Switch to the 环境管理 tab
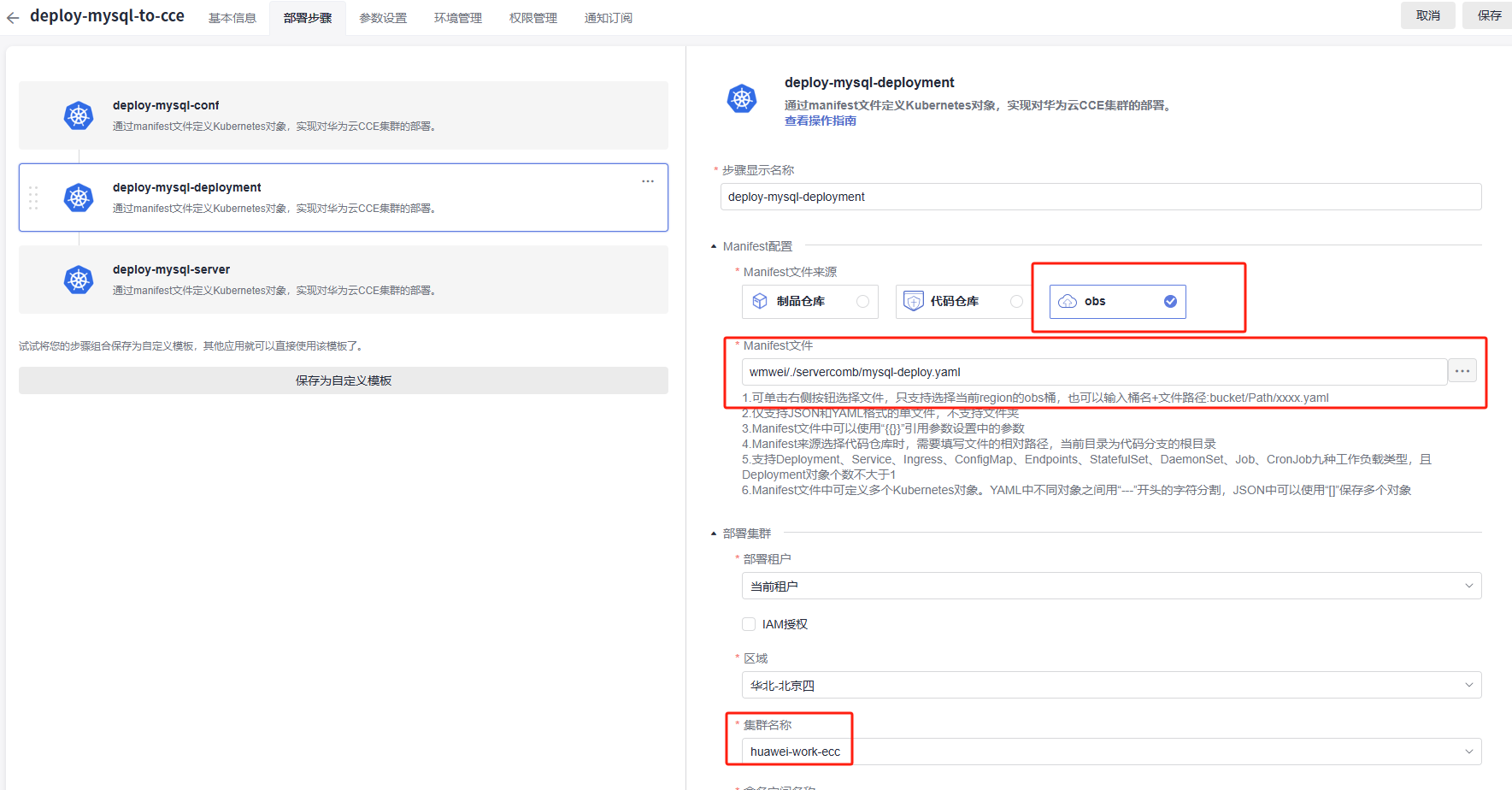 (x=458, y=18)
